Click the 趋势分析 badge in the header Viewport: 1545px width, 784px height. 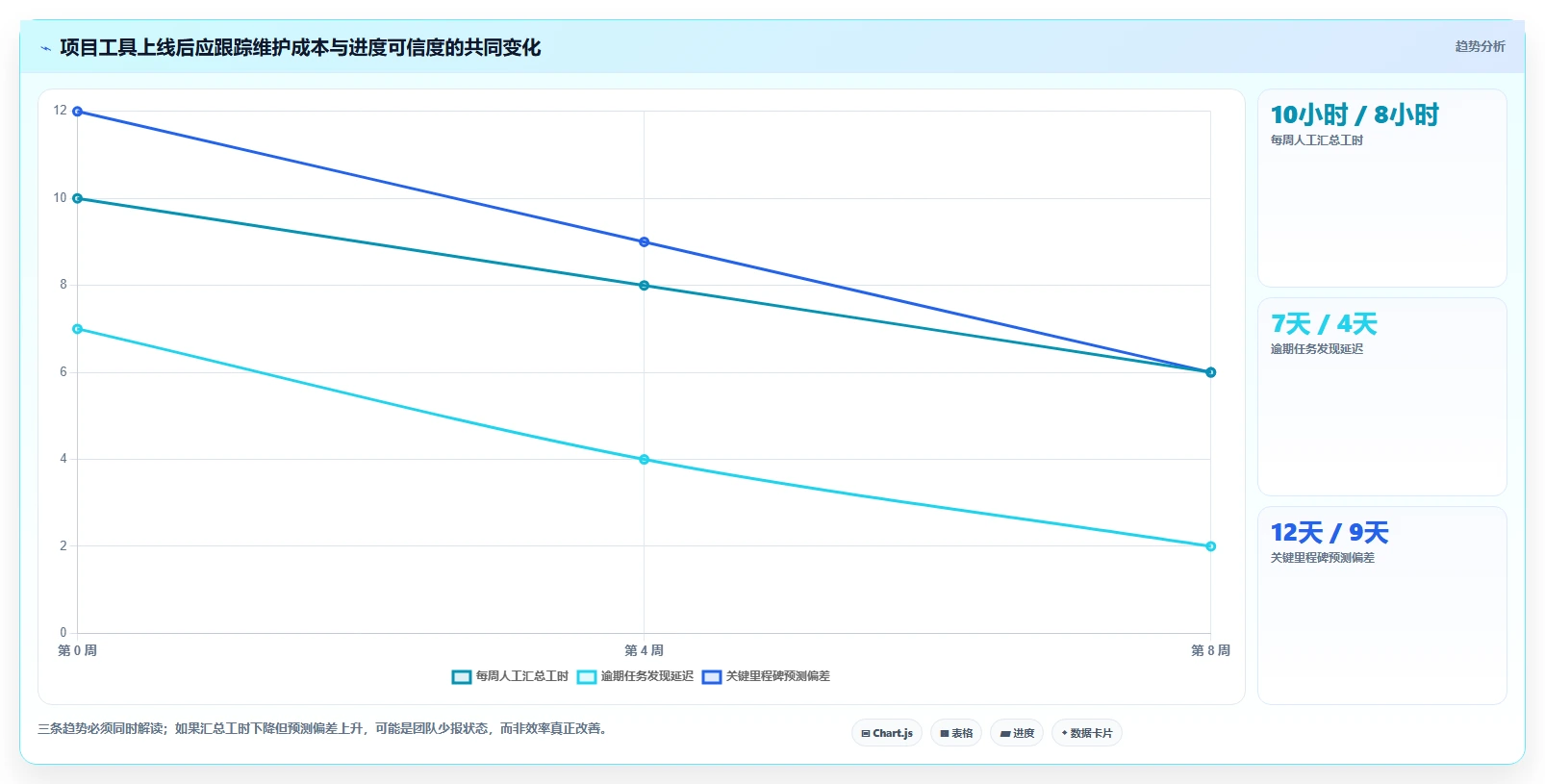pos(1480,46)
